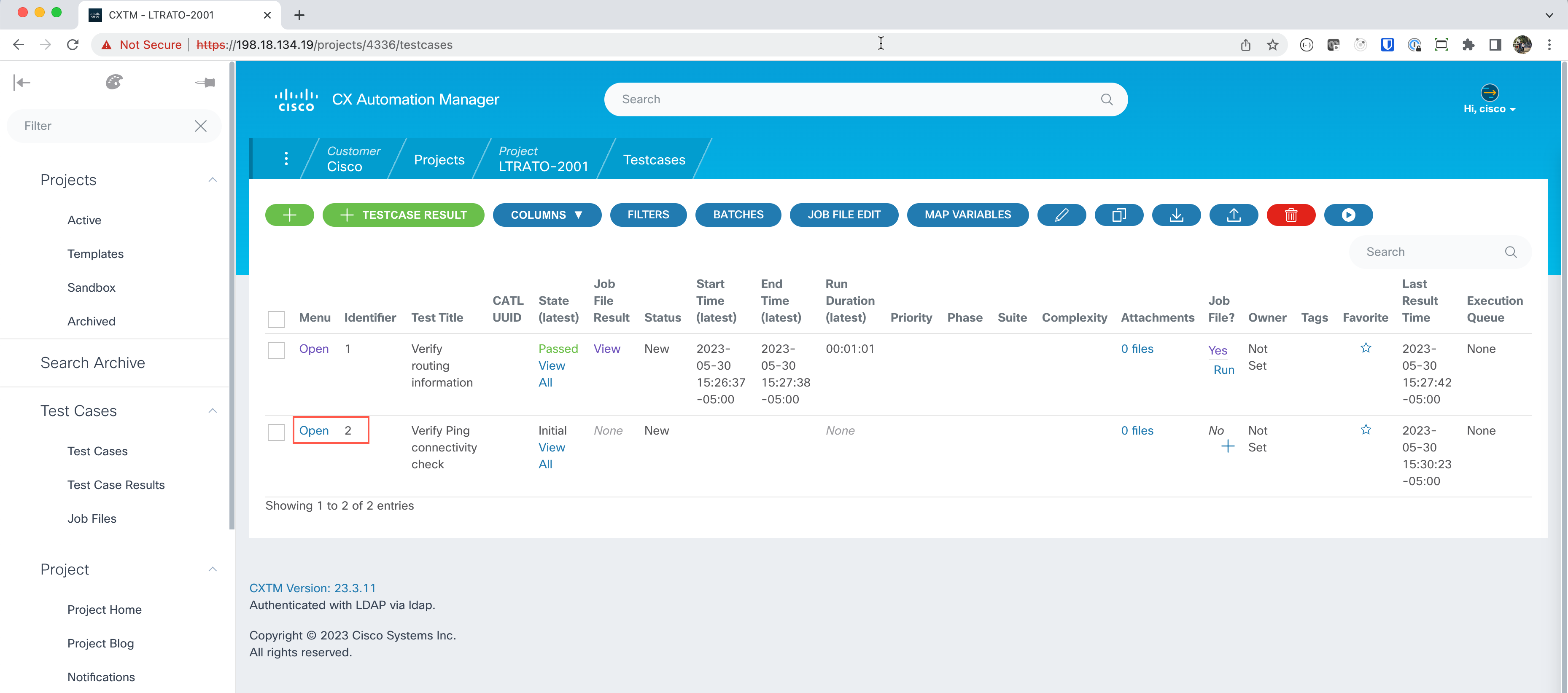View job file result for testcase 1
This screenshot has width=1568, height=693.
tap(607, 349)
